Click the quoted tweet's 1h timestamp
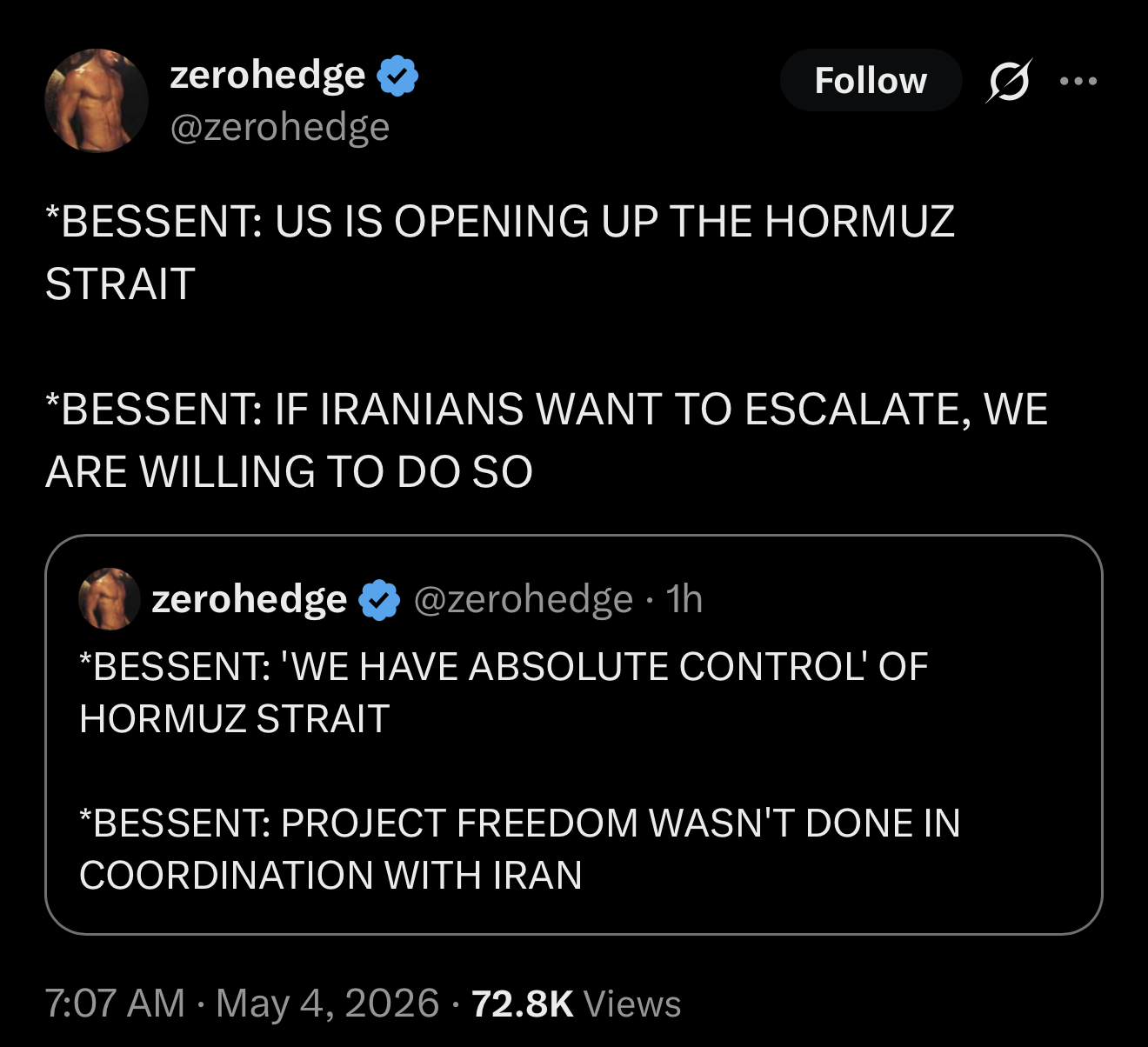 [684, 599]
